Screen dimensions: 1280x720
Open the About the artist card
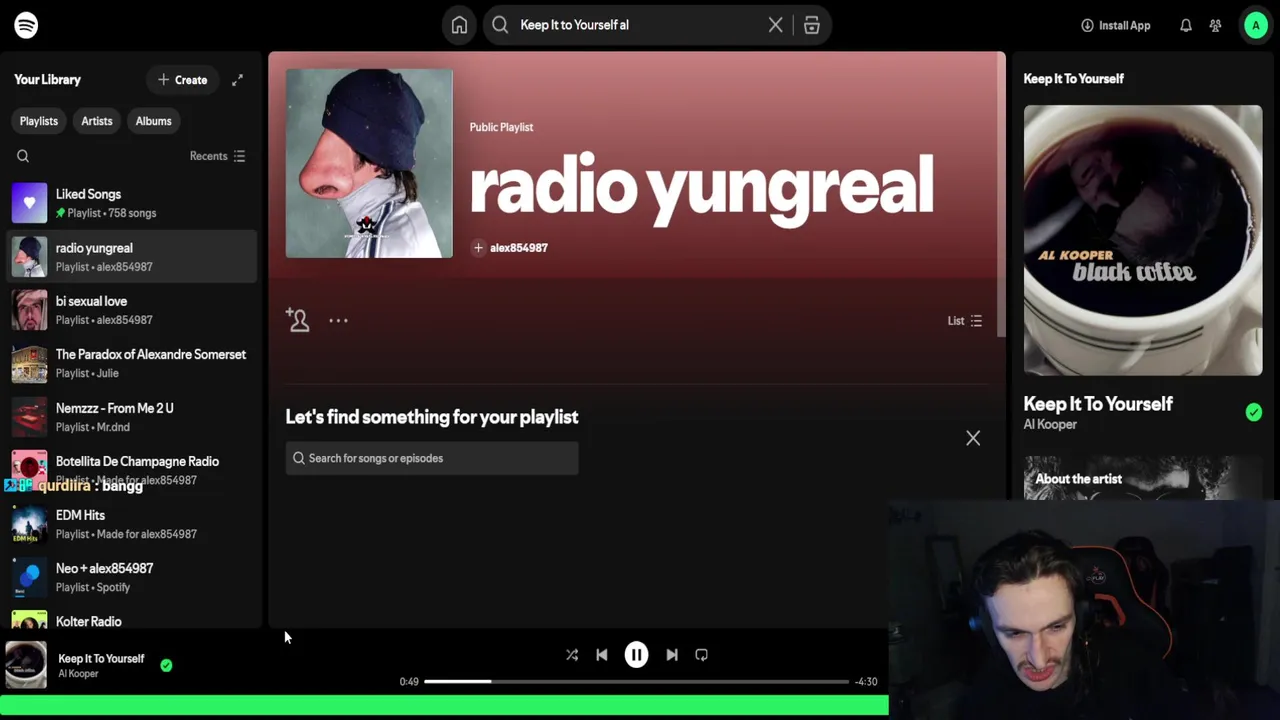(x=1143, y=478)
